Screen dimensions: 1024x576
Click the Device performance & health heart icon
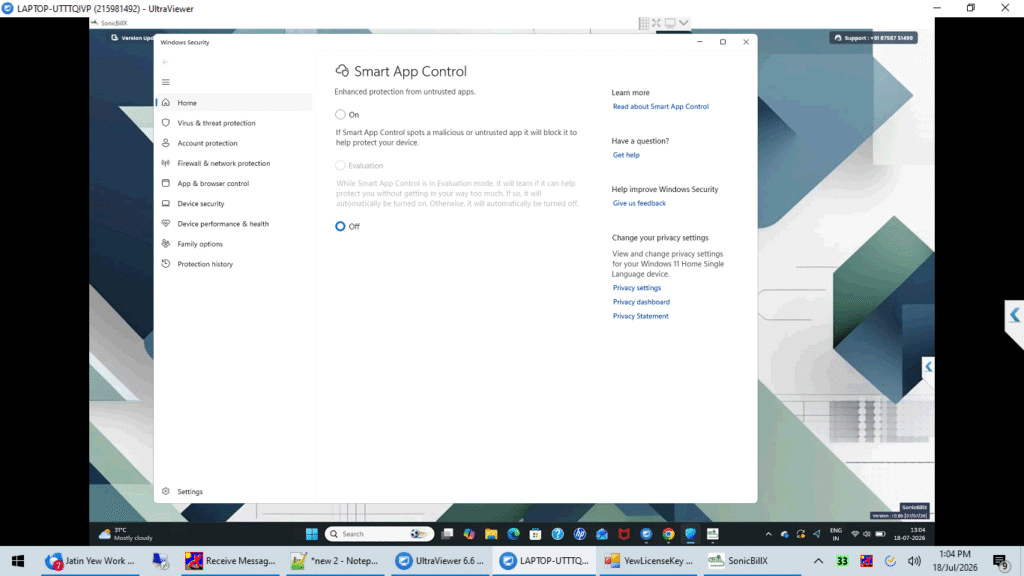[166, 223]
